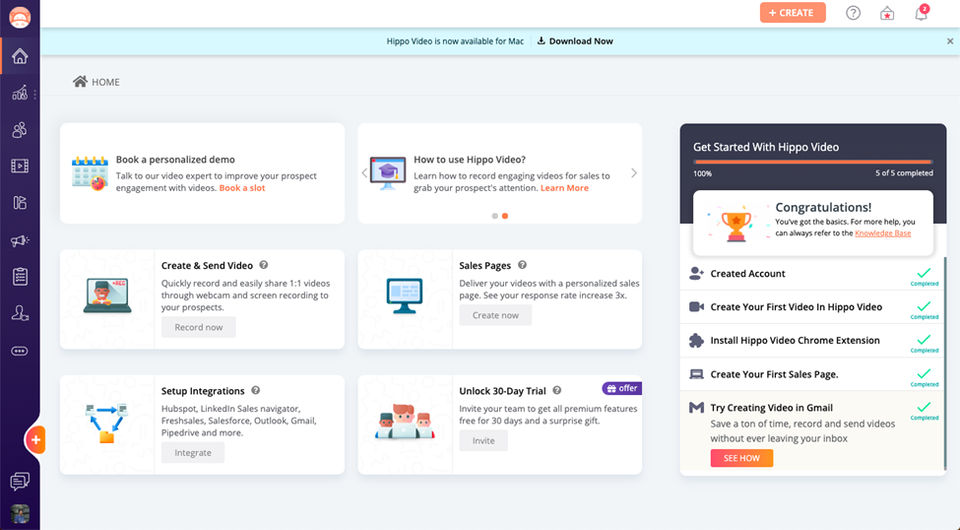Open the analytics chart icon in the sidebar
The width and height of the screenshot is (960, 530).
click(20, 93)
